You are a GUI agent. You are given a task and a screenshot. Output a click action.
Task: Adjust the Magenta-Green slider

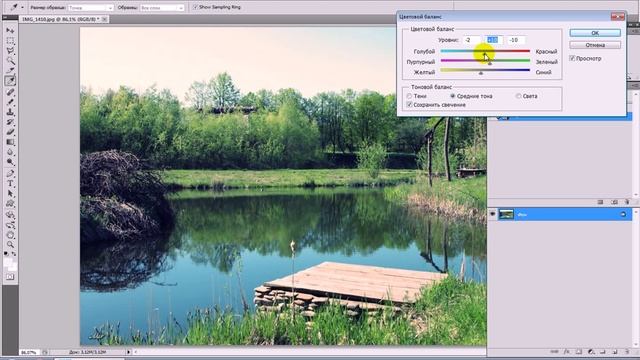point(489,63)
